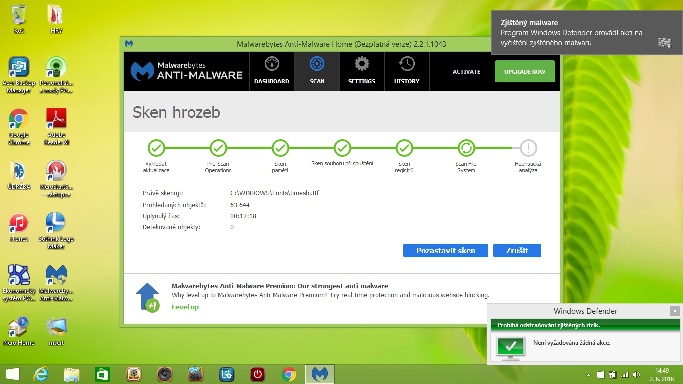683x384 pixels.
Task: Click the Activate link in header
Action: pyautogui.click(x=466, y=72)
